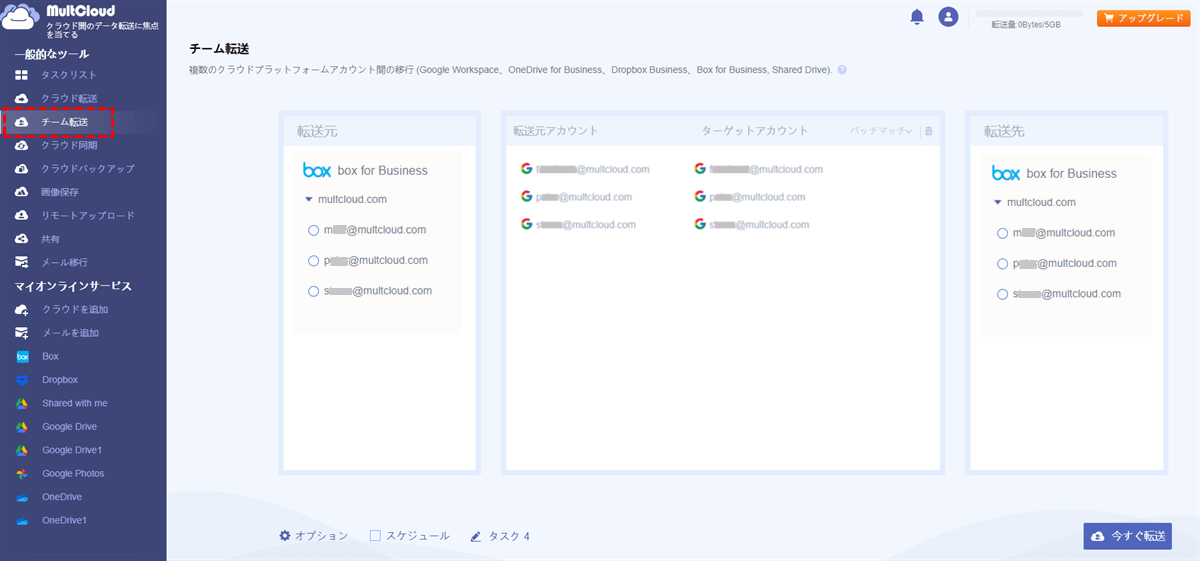Image resolution: width=1200 pixels, height=561 pixels.
Task: Click the タスク 4 name label
Action: [509, 536]
